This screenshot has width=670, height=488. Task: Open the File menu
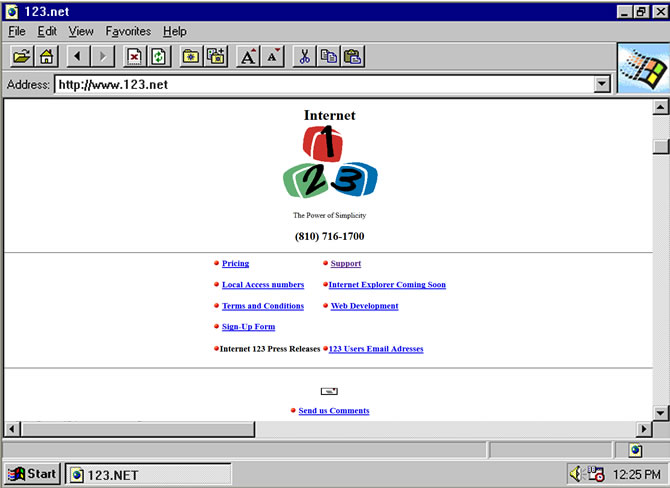[17, 32]
